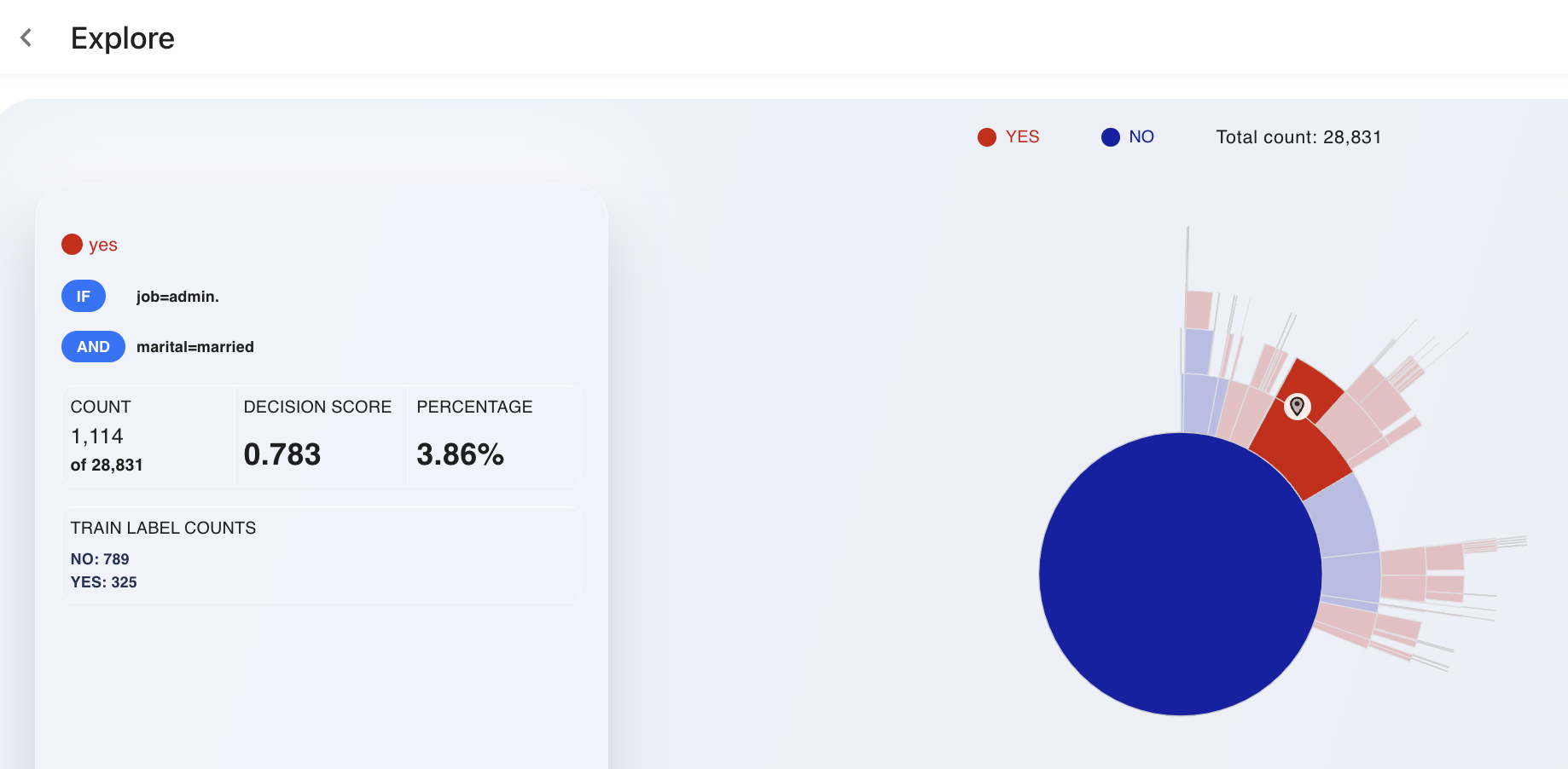Click the Total count 28,831 text
Screen dimensions: 1568x769
[x=1298, y=137]
